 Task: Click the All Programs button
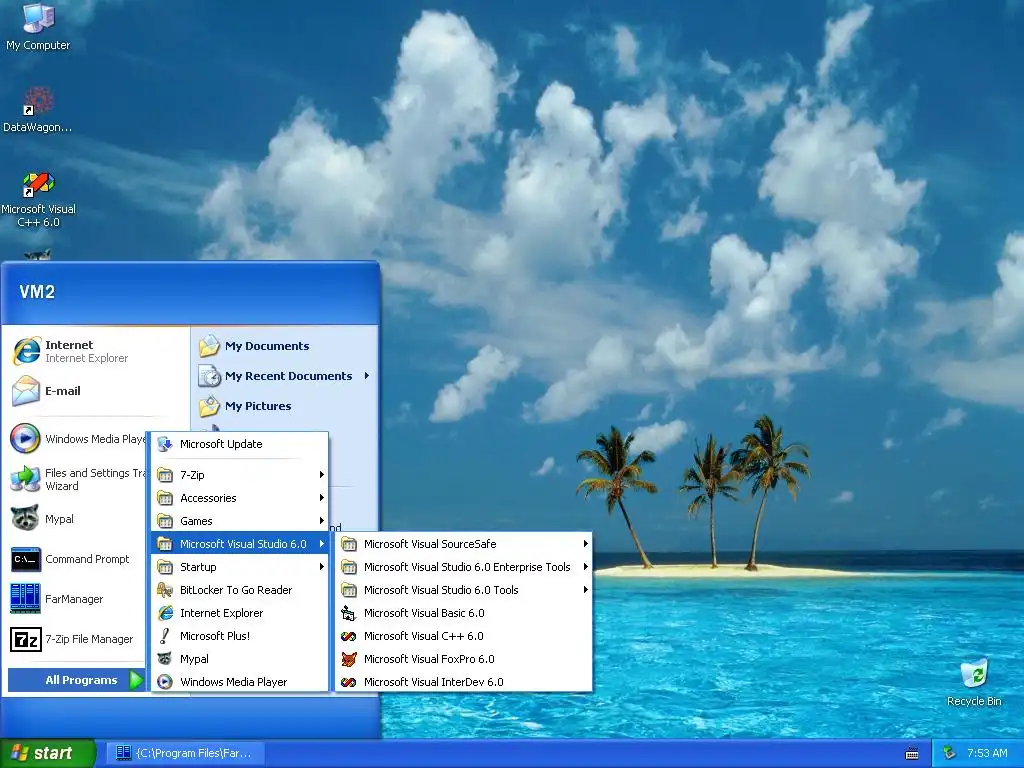76,680
